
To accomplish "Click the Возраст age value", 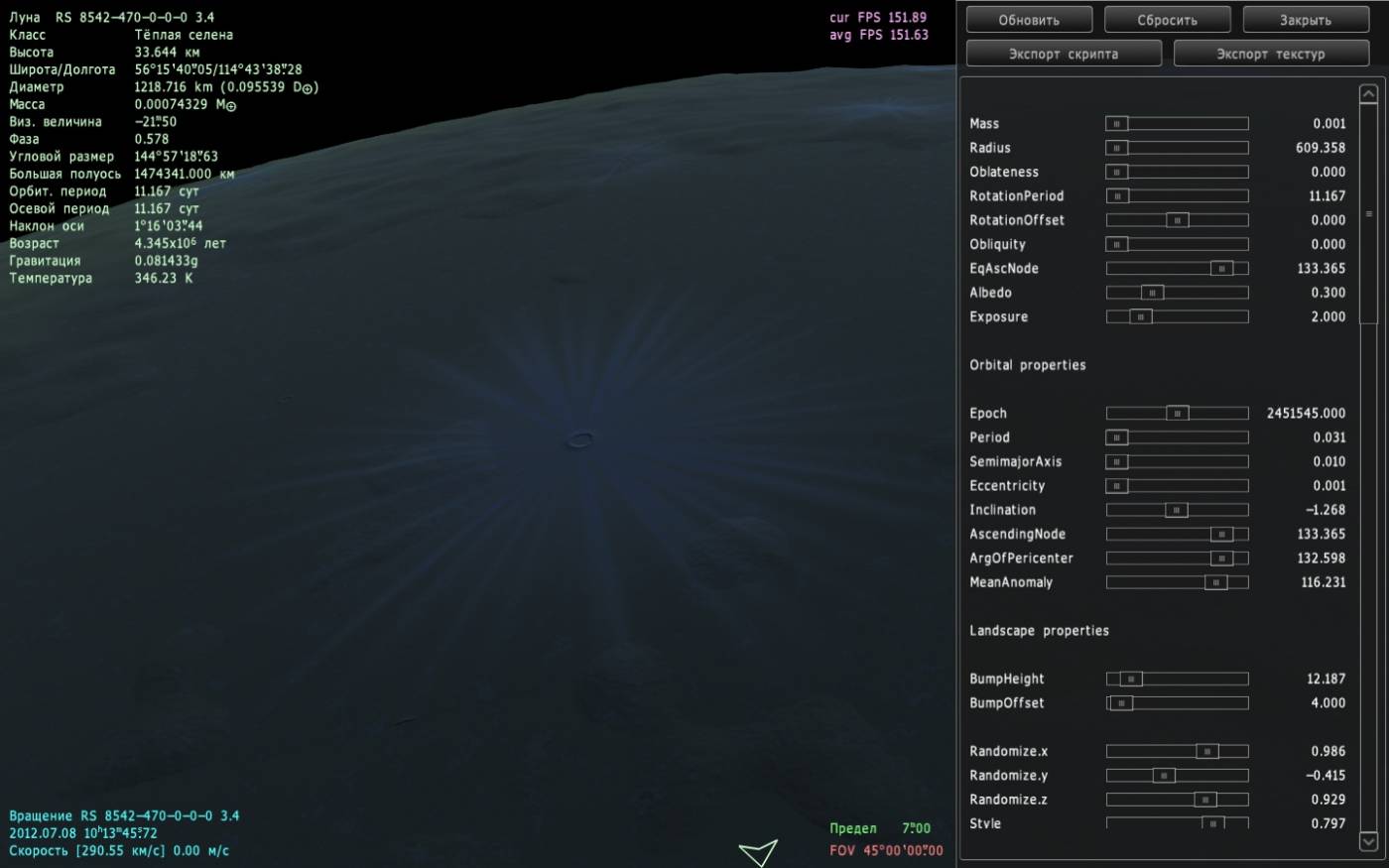I will (x=180, y=243).
